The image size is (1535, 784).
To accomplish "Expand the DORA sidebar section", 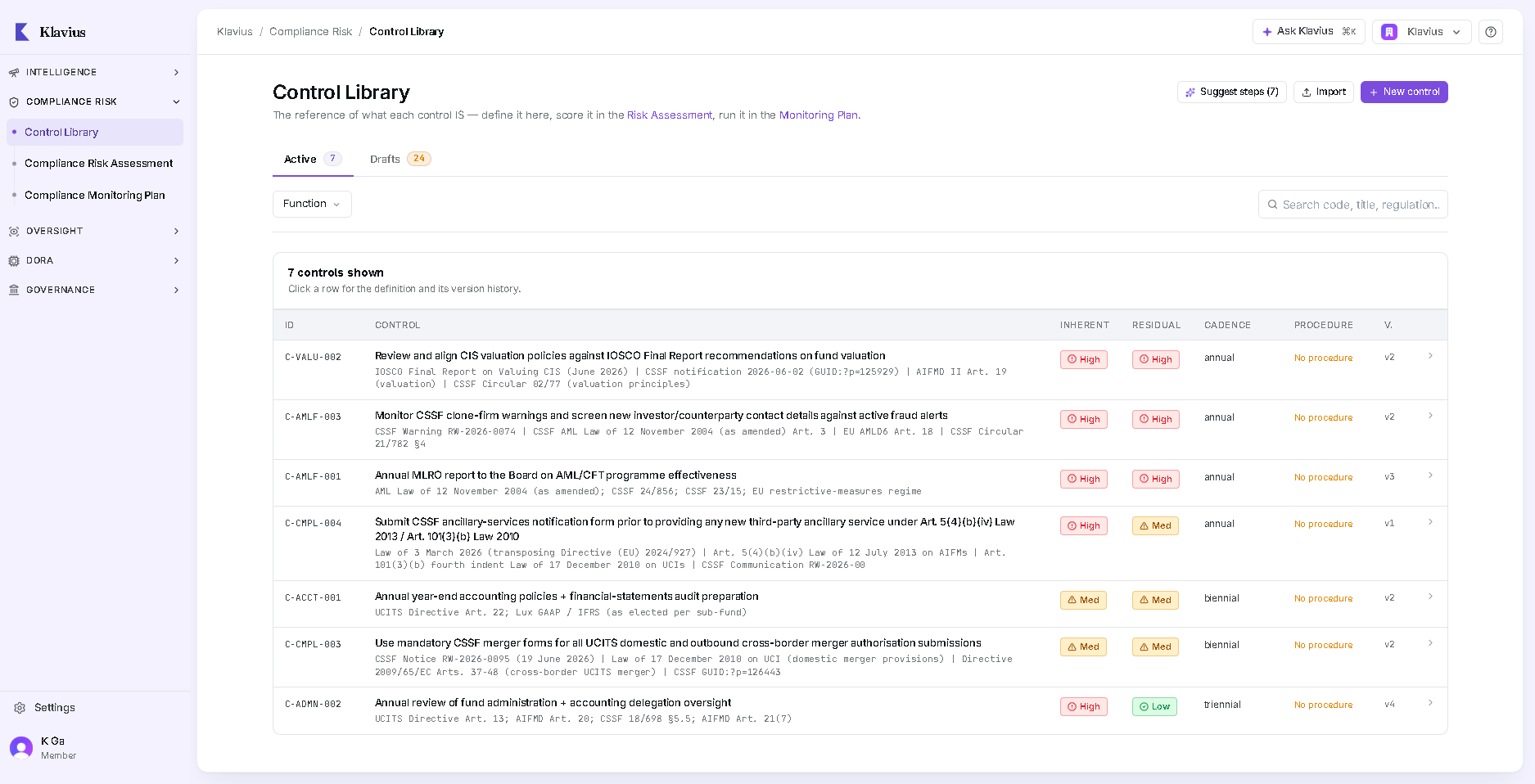I will coord(176,261).
